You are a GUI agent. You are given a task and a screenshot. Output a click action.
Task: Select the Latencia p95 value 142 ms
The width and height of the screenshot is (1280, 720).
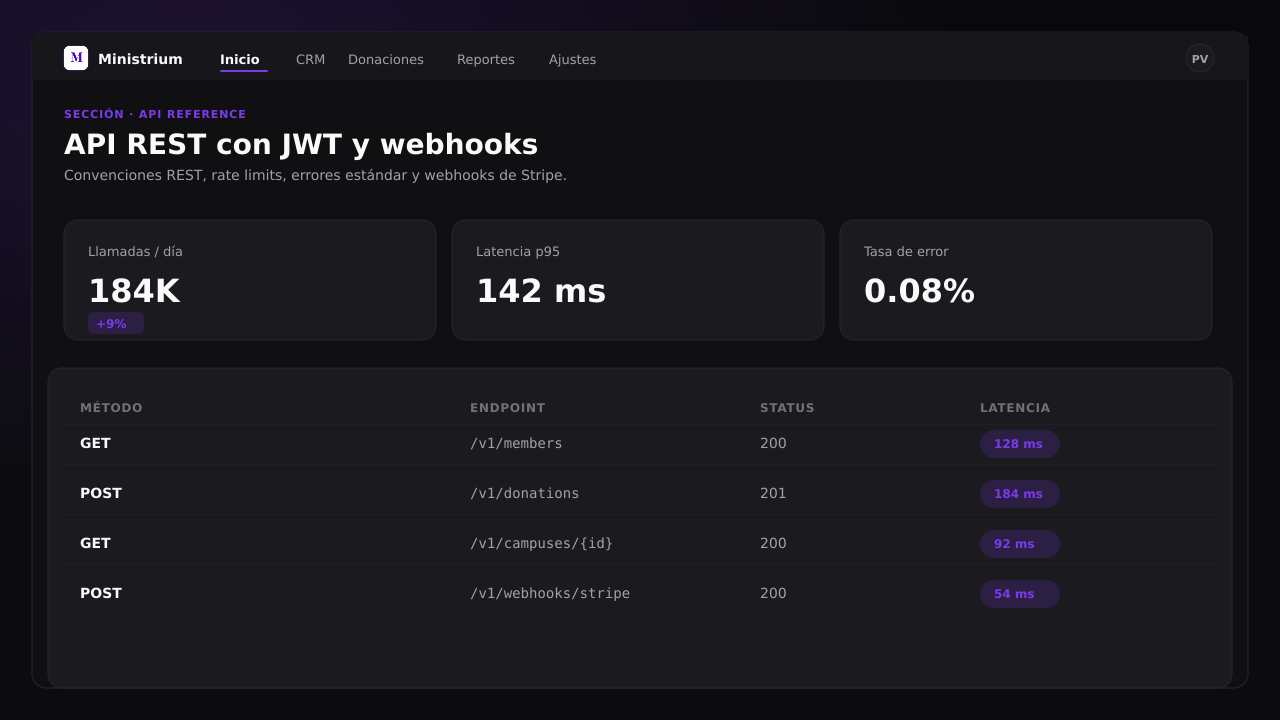pos(541,291)
